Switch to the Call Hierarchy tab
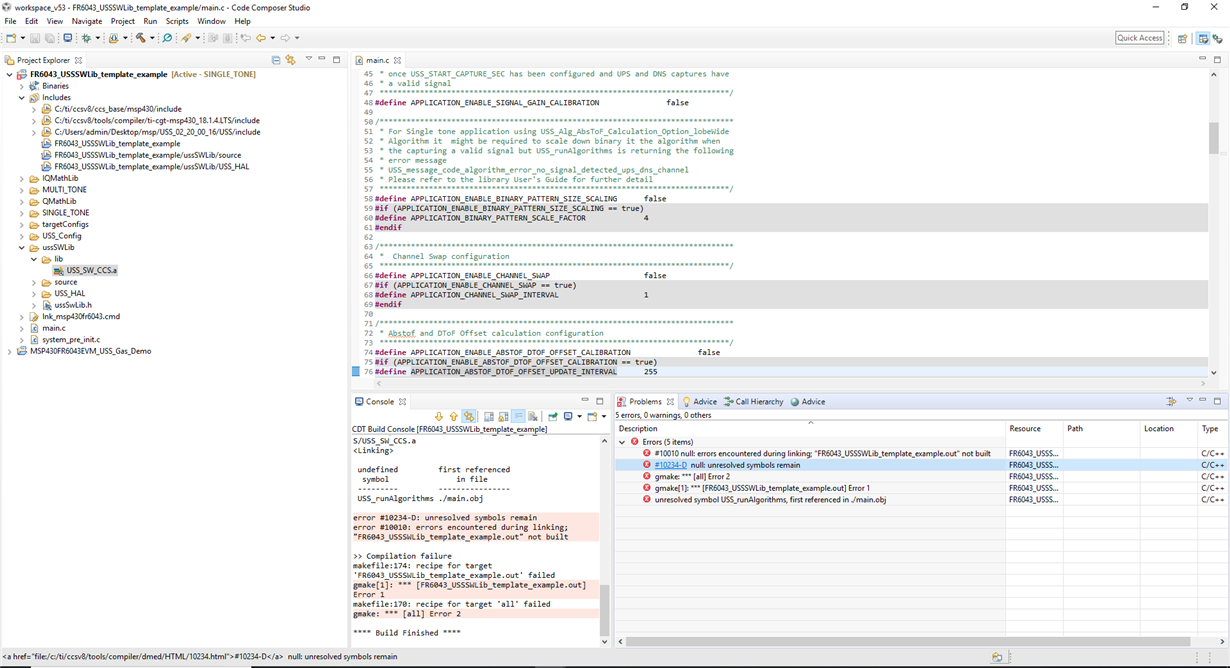This screenshot has height=668, width=1230. click(x=754, y=402)
